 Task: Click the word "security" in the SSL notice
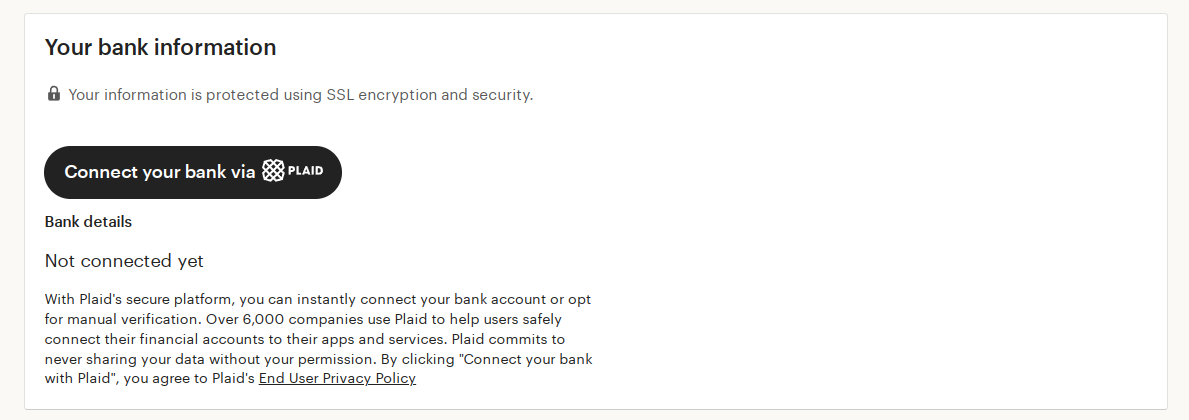point(501,95)
